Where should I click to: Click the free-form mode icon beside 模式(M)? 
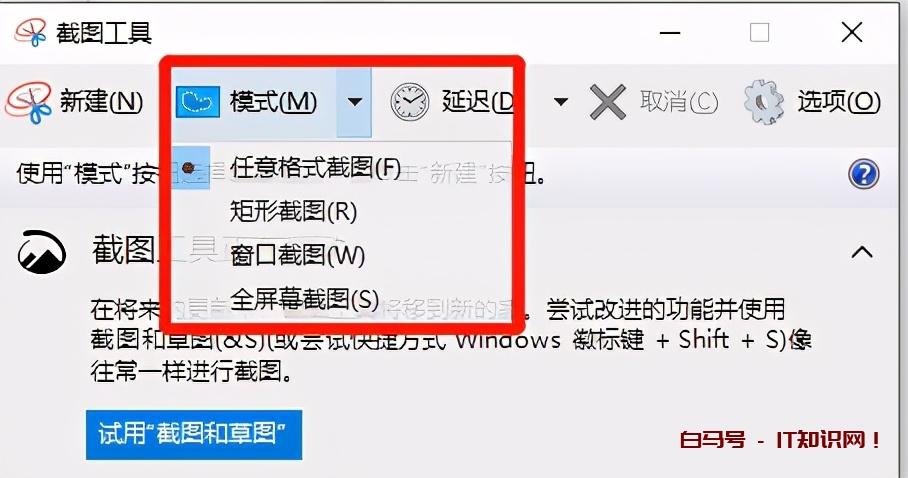coord(197,102)
